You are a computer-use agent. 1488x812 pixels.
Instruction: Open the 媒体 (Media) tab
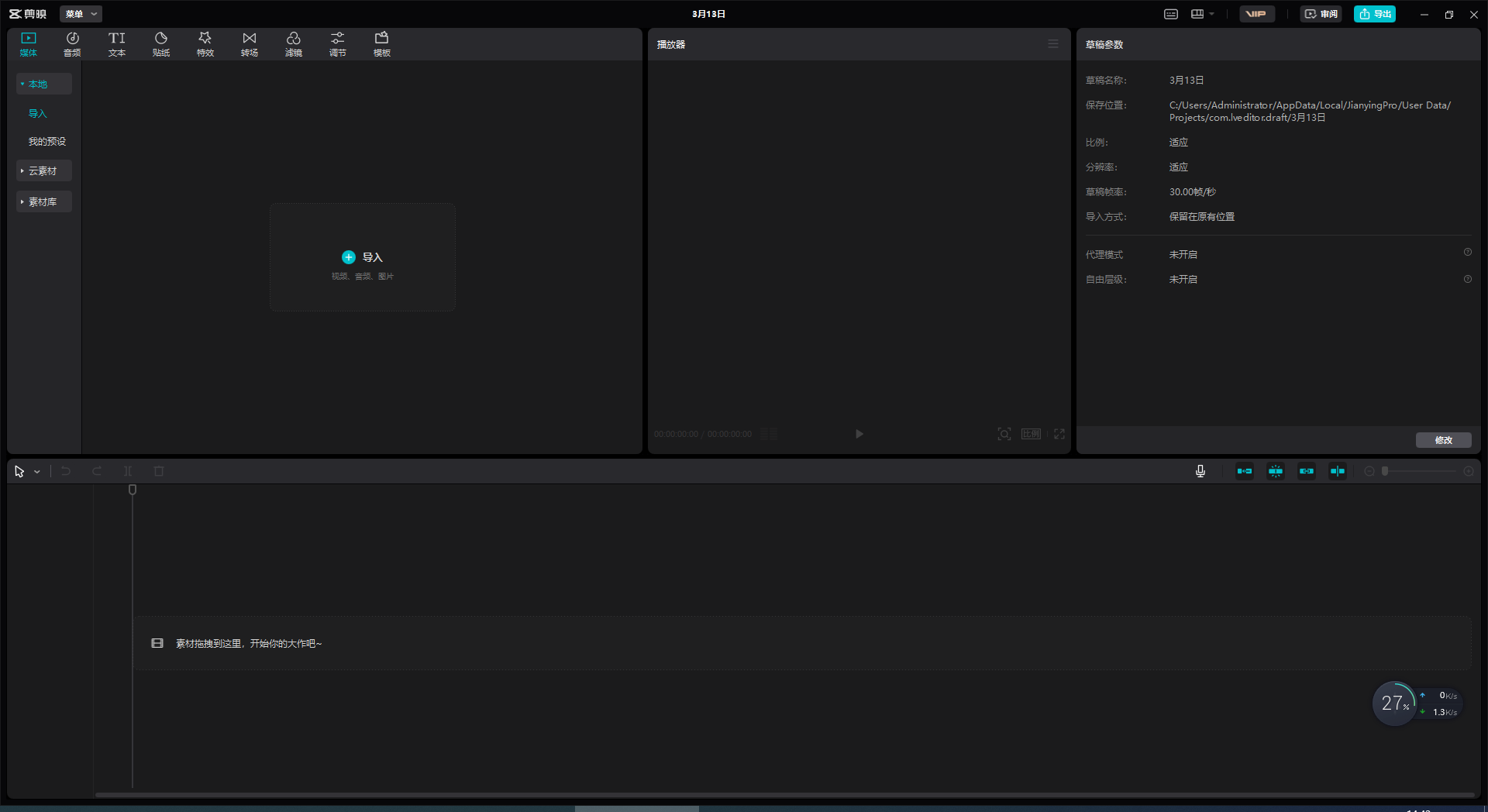(29, 44)
